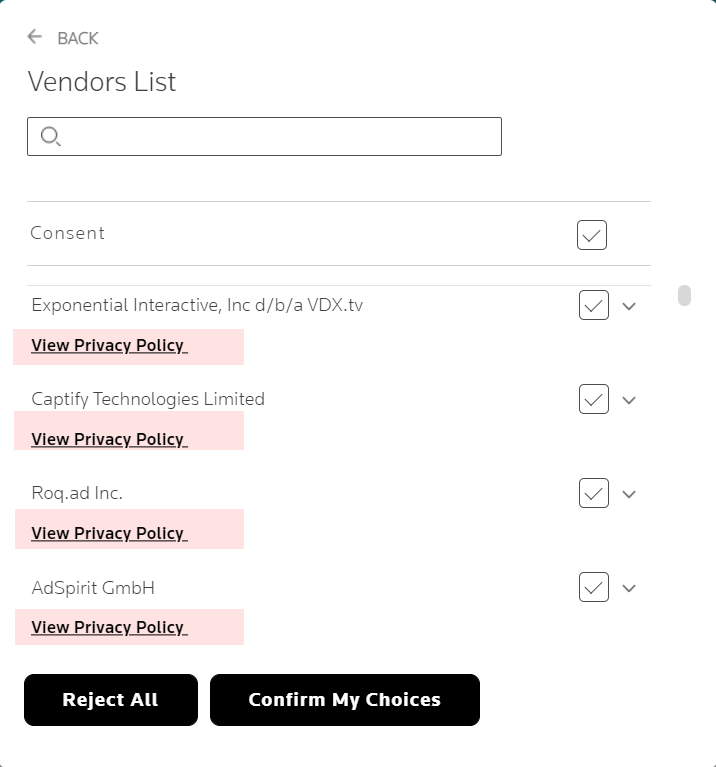Click the vendor list scrollbar thumb
The width and height of the screenshot is (716, 767).
684,295
